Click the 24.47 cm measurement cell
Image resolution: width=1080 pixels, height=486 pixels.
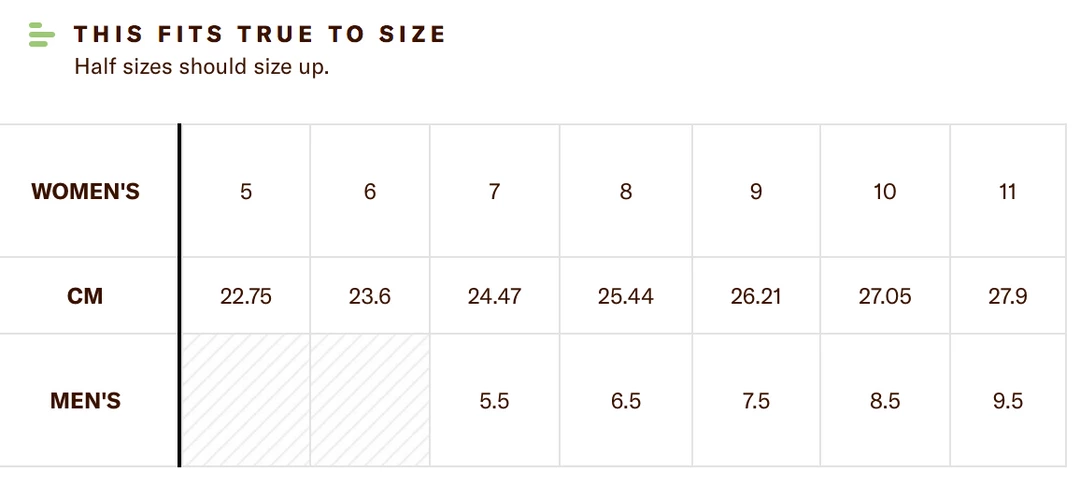pyautogui.click(x=494, y=296)
